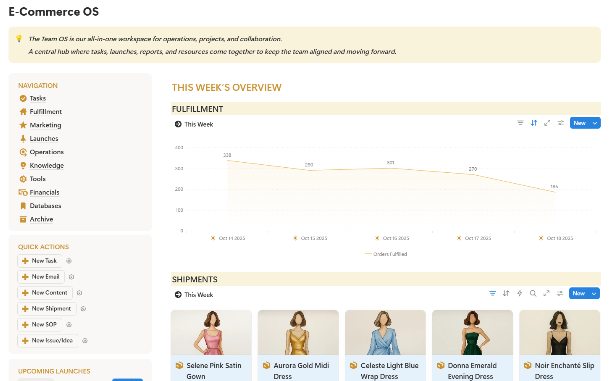Expand the Shipments gallery to full page
Viewport: 610px width, 381px height.
(x=546, y=293)
